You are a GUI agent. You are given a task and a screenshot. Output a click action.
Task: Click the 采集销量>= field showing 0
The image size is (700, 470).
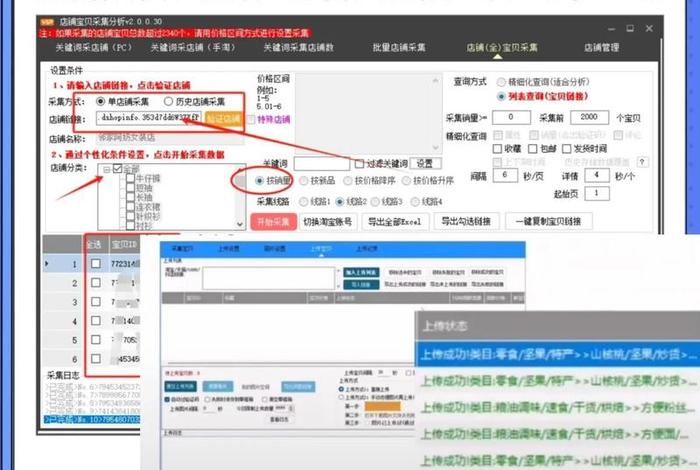click(x=511, y=117)
